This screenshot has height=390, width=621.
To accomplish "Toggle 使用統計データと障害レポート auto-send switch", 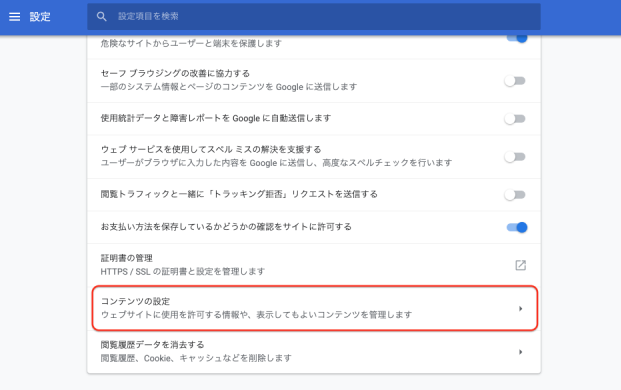I will [515, 119].
